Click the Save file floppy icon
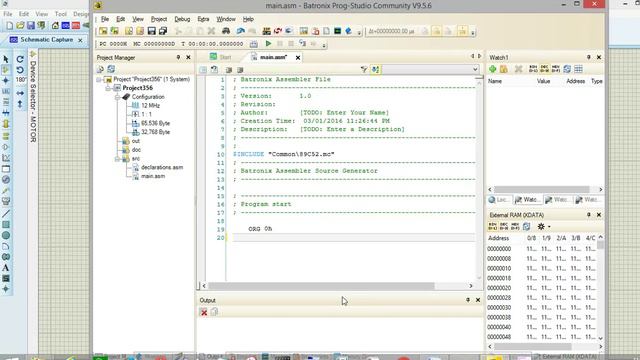 (151, 31)
